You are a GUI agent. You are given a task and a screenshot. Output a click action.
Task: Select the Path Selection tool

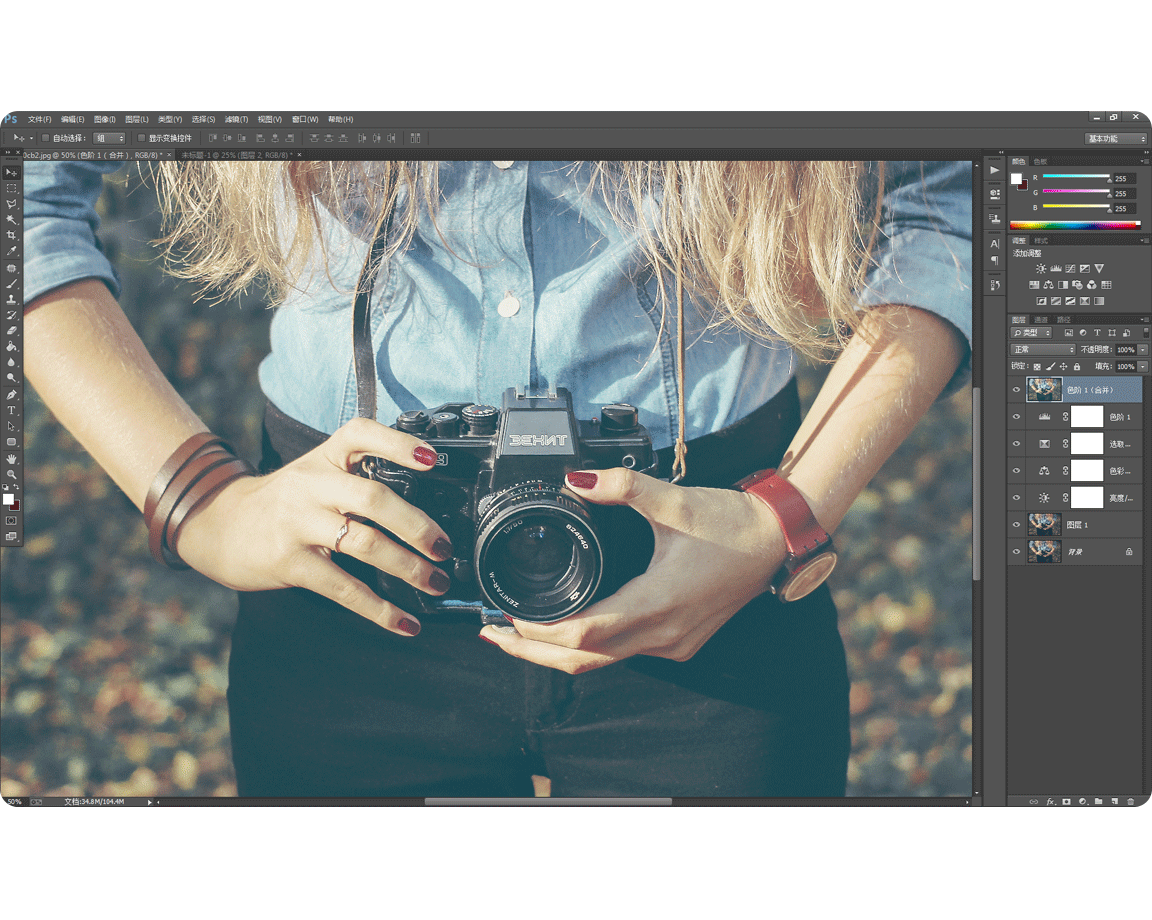11,426
